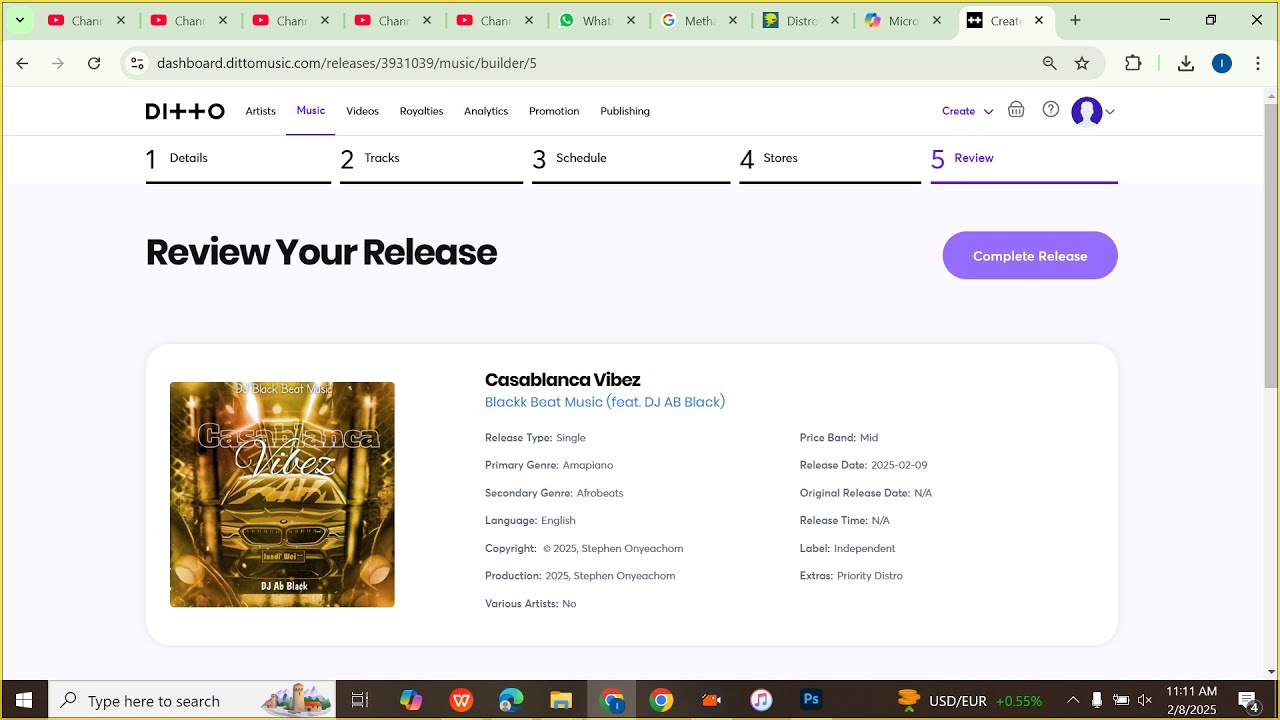1280x720 pixels.
Task: Switch to the 'Distro' browser tab
Action: pos(801,21)
